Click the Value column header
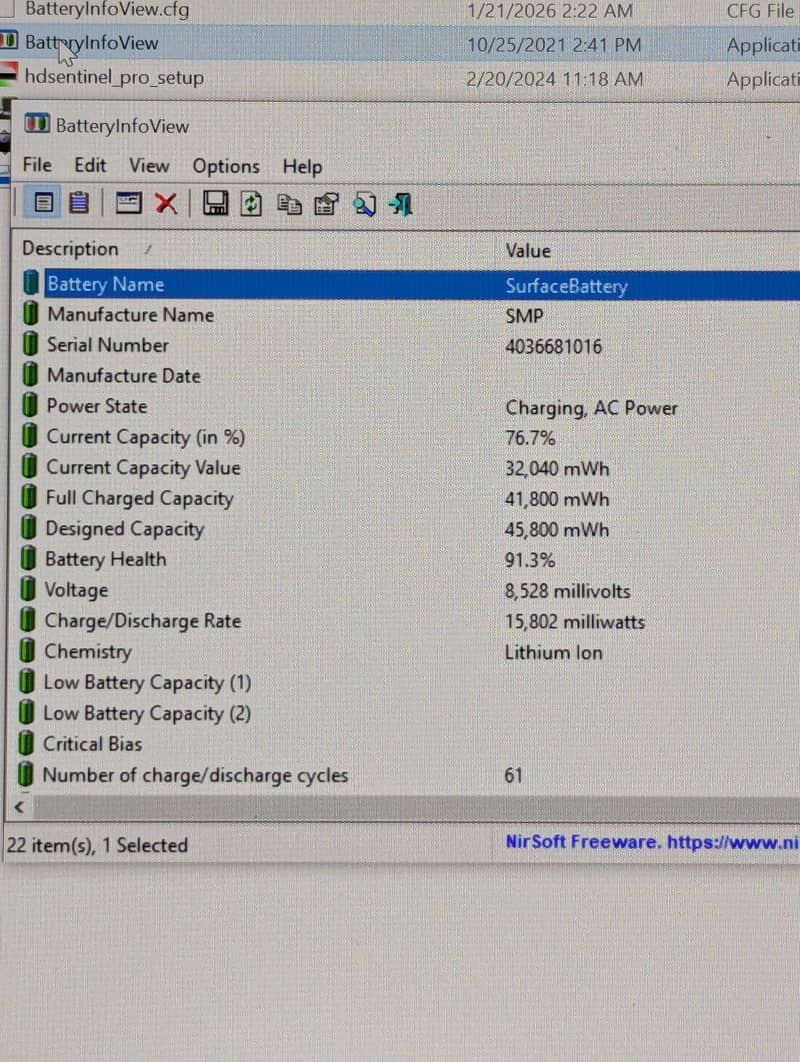Viewport: 800px width, 1062px height. pos(528,251)
